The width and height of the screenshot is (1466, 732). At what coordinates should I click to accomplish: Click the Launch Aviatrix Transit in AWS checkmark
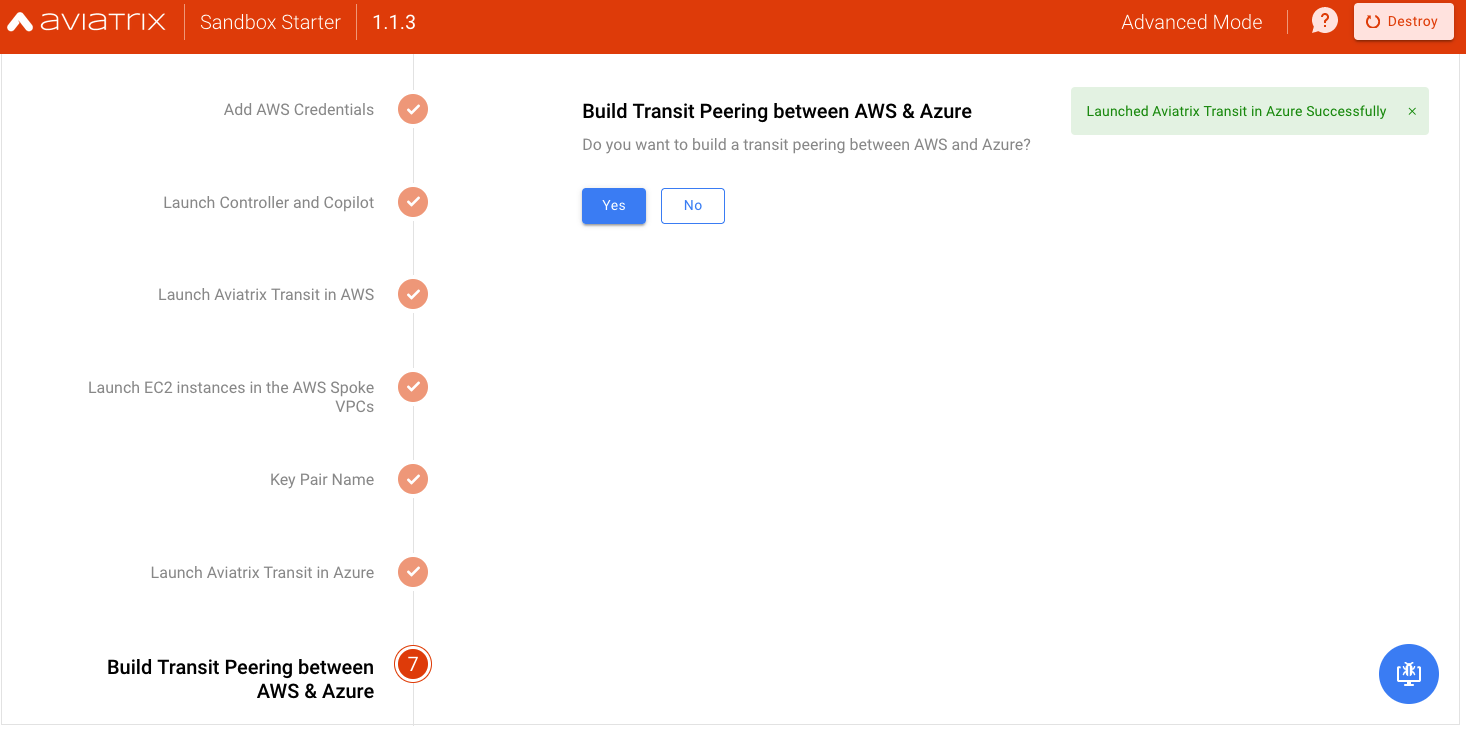413,294
